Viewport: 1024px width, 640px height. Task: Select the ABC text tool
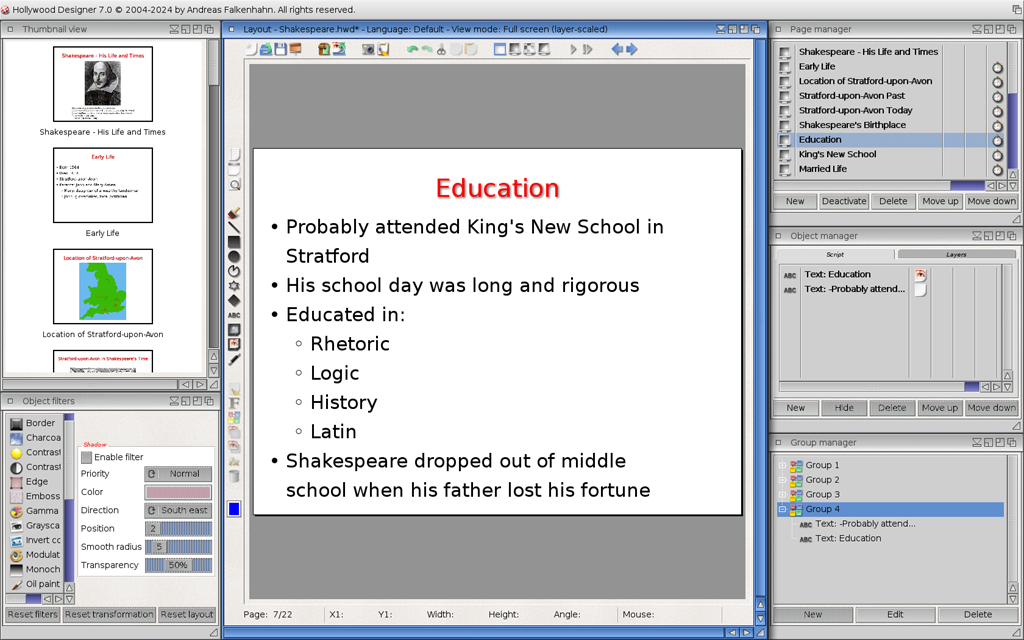point(234,315)
